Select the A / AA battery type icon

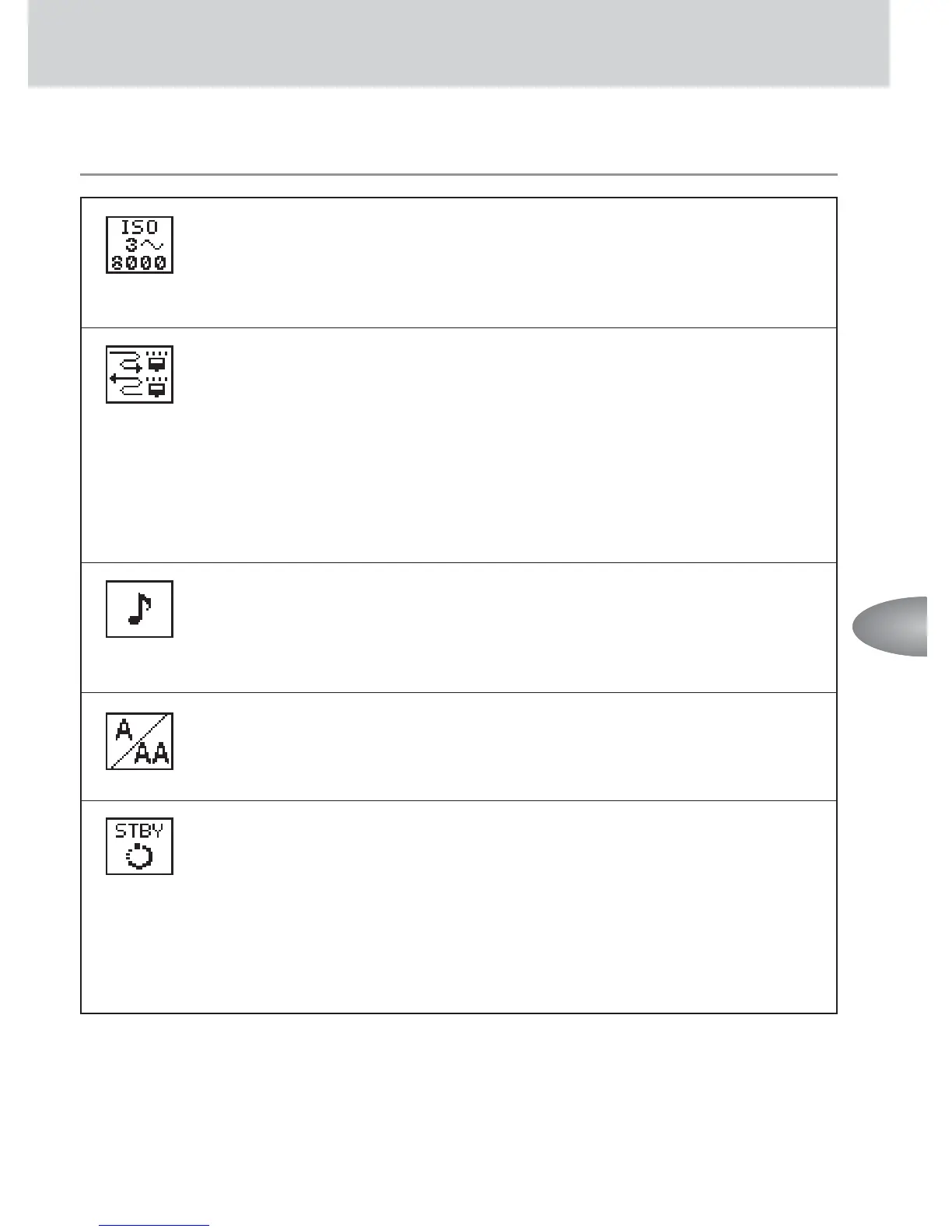tap(139, 741)
